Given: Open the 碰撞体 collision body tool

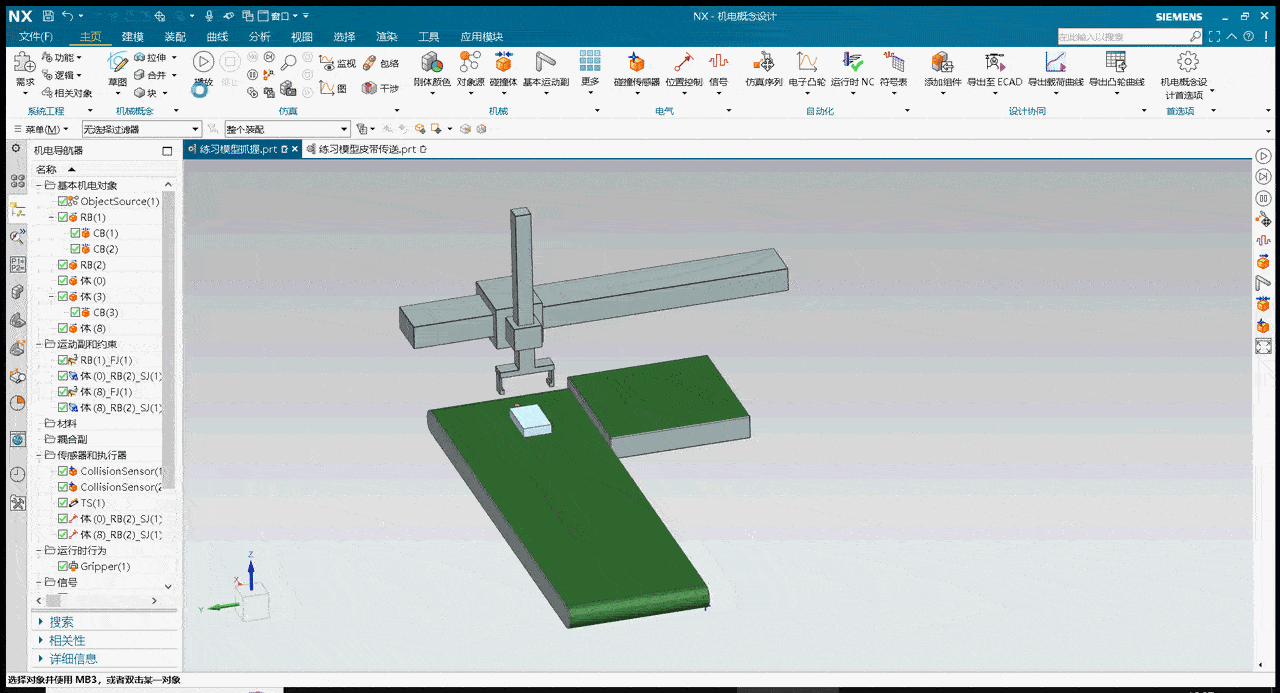Looking at the screenshot, I should 503,67.
